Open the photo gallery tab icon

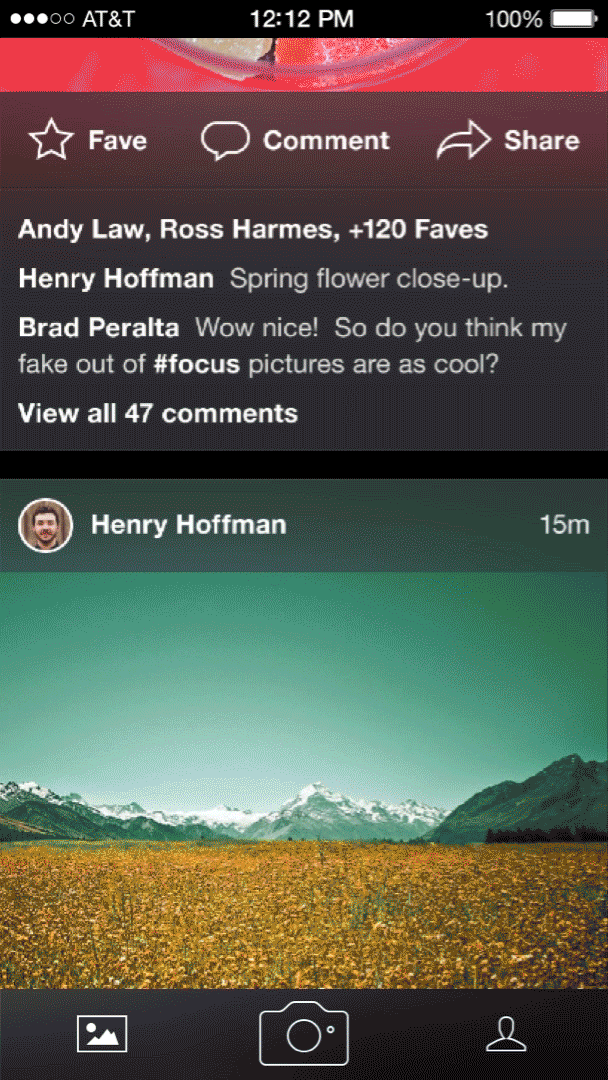click(102, 1033)
